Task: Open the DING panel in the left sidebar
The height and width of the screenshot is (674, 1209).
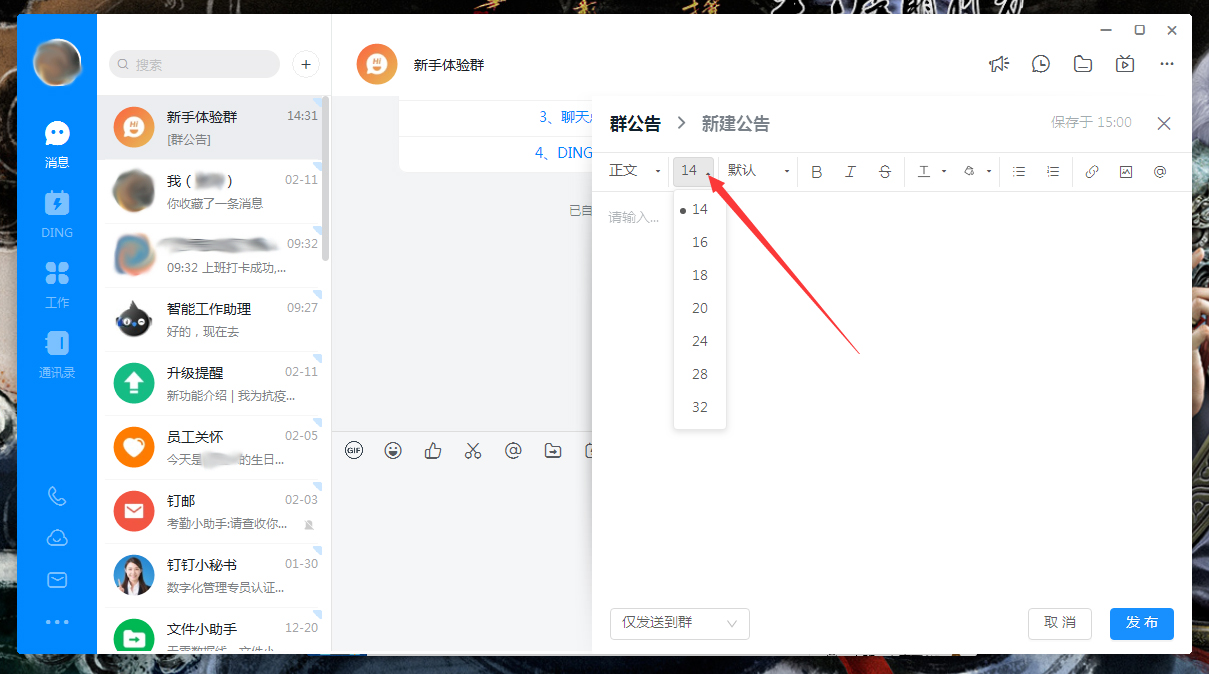Action: tap(57, 214)
